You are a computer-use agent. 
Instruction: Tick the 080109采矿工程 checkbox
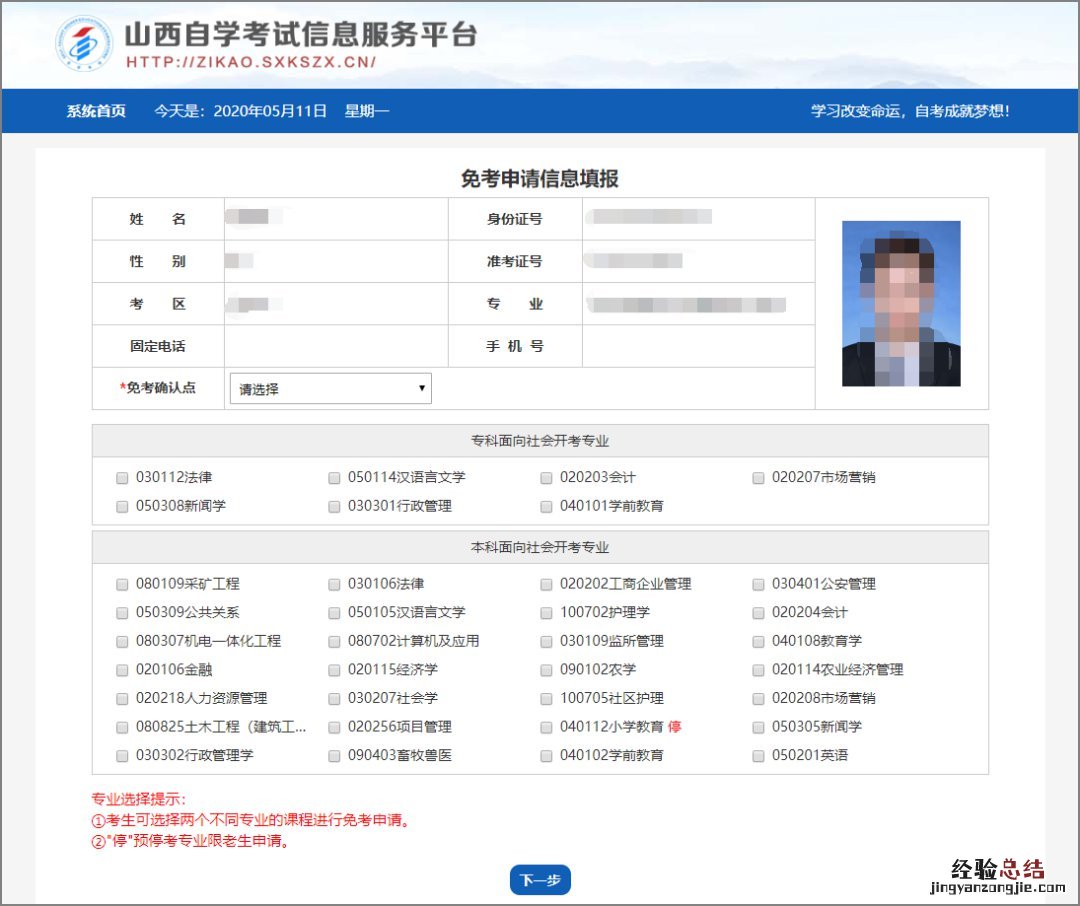(x=122, y=584)
